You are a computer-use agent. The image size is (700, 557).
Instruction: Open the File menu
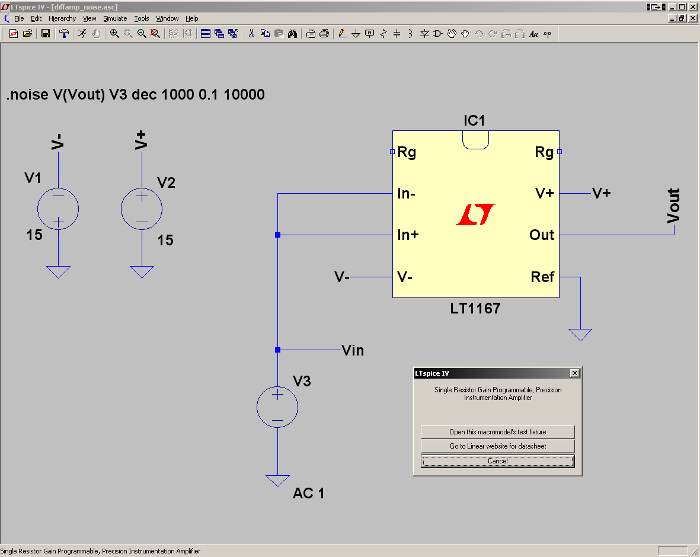point(19,18)
